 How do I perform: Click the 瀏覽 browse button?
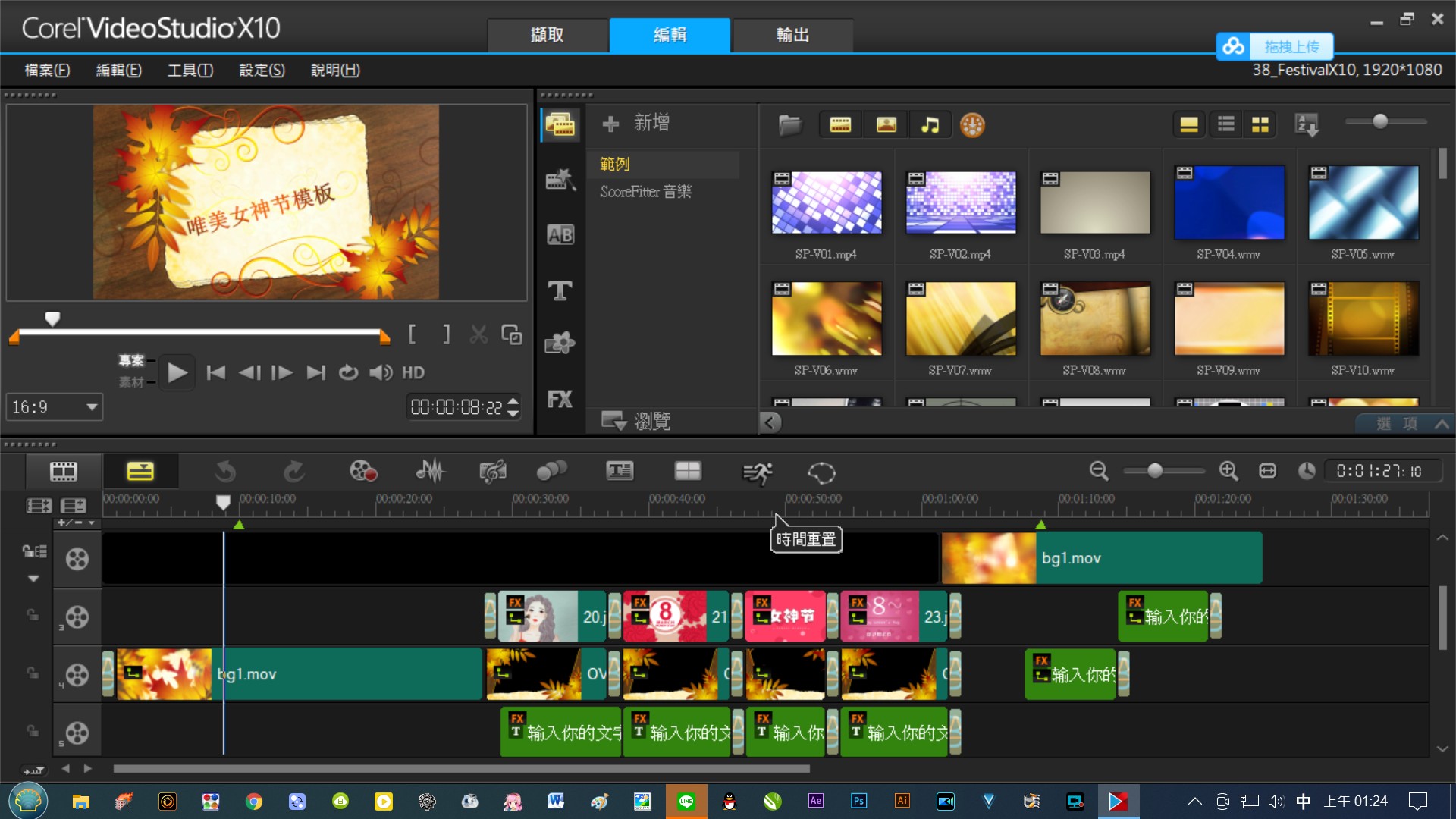(635, 421)
